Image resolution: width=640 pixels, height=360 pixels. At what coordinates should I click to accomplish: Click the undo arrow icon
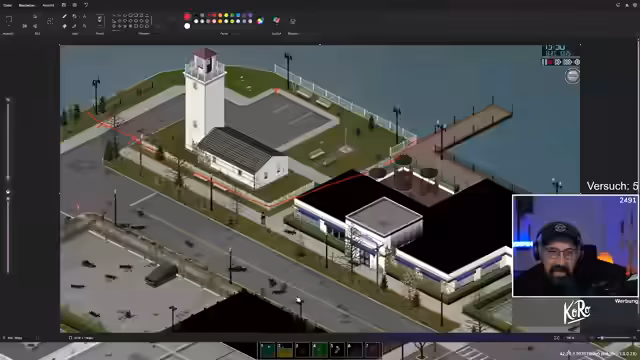[x=86, y=5]
